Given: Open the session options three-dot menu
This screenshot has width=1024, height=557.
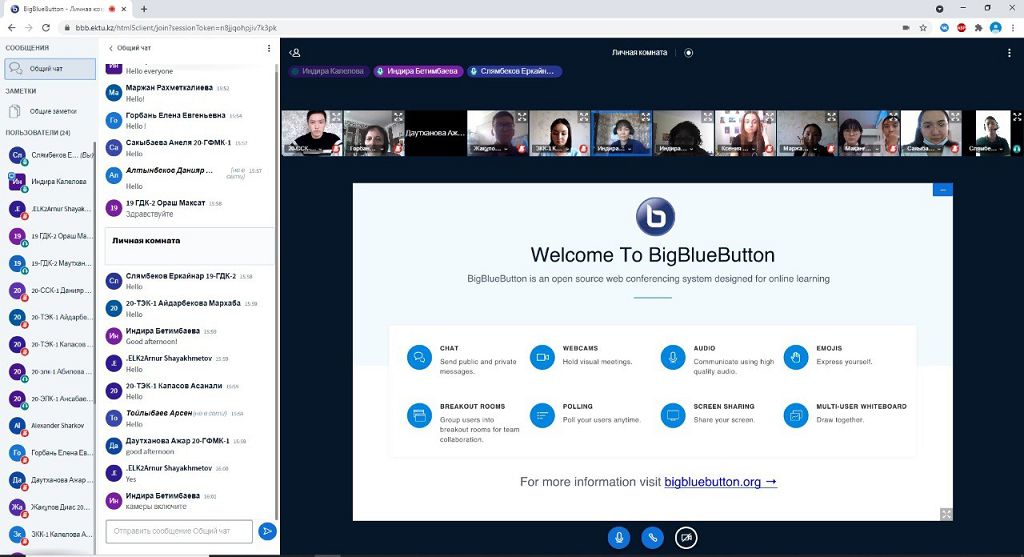Looking at the screenshot, I should point(1009,53).
